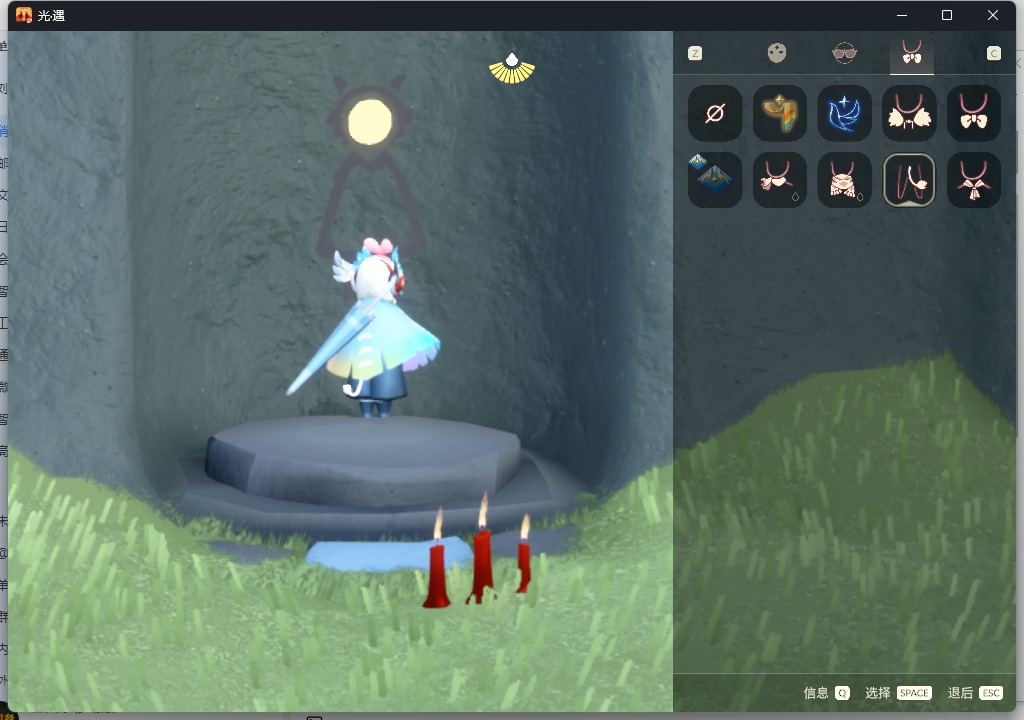The height and width of the screenshot is (720, 1024).
Task: Open the glasses face accessory tab
Action: pos(845,53)
